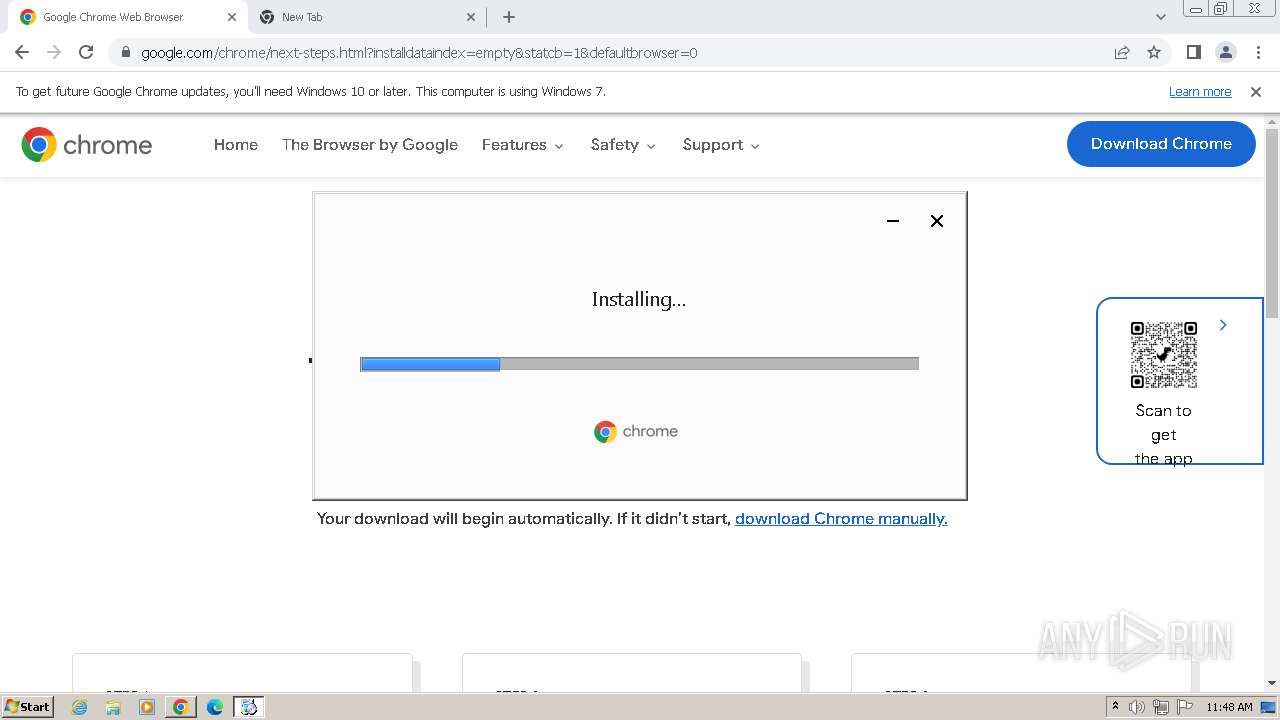Click the Chrome logo on the page header
Viewport: 1280px width, 720px height.
(x=87, y=145)
